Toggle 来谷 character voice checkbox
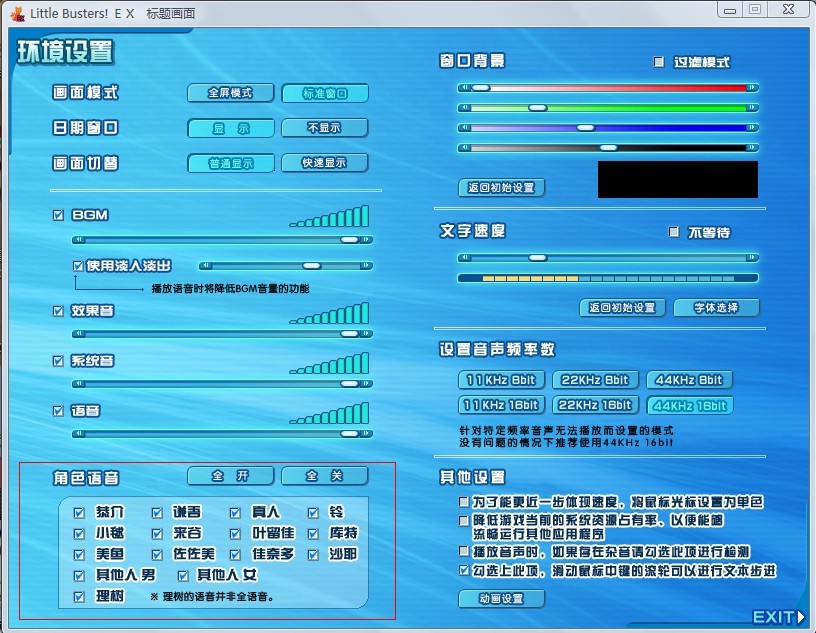Viewport: 816px width, 633px height. tap(157, 534)
